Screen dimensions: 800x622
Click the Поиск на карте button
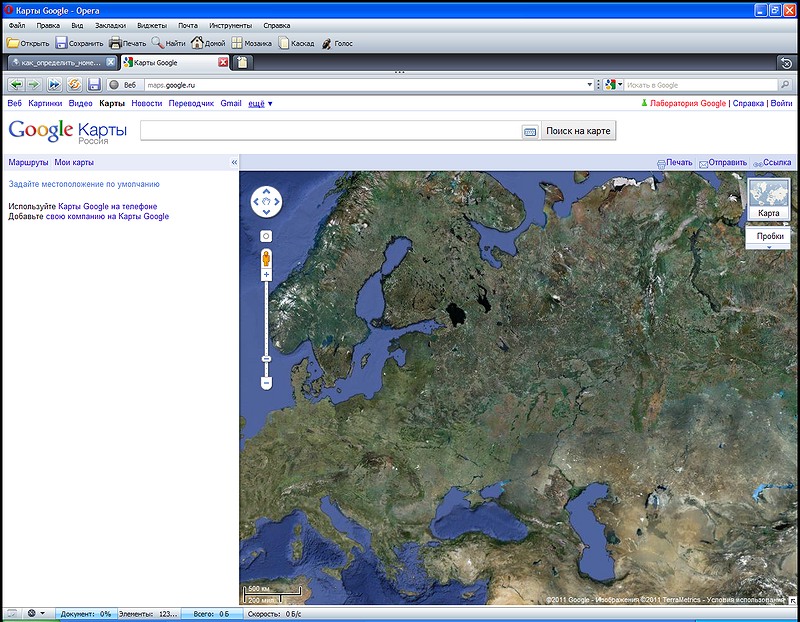[x=578, y=131]
